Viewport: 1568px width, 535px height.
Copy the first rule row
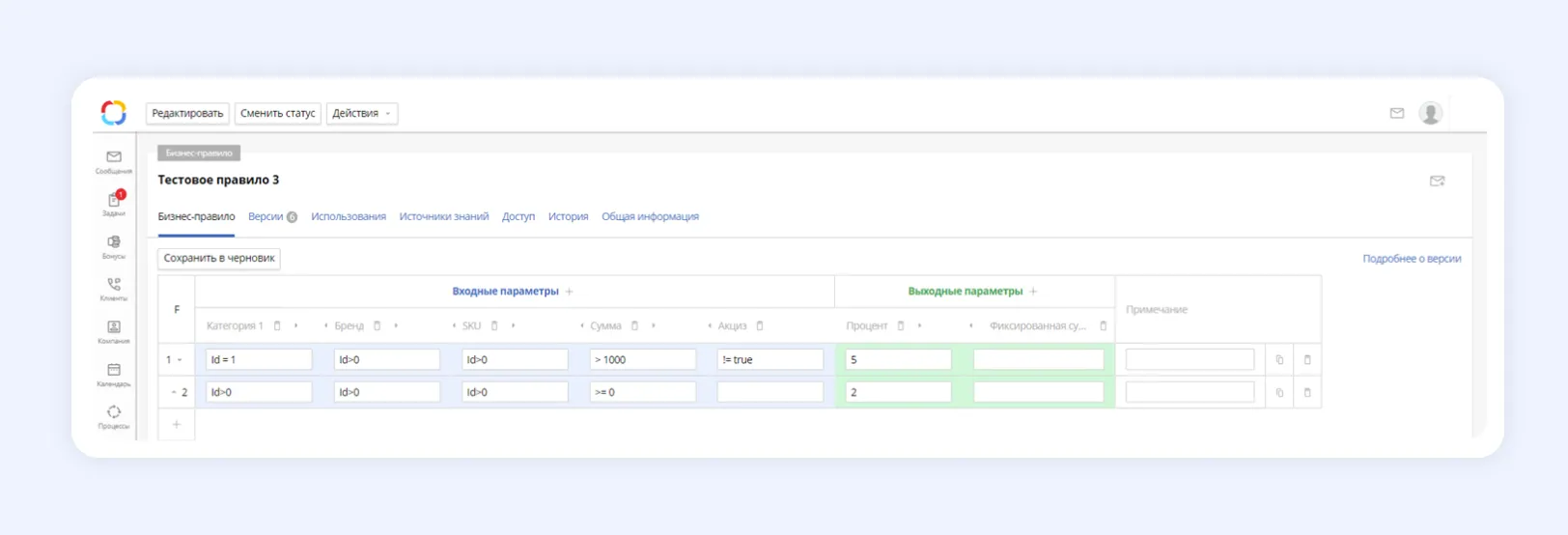[x=1279, y=360]
